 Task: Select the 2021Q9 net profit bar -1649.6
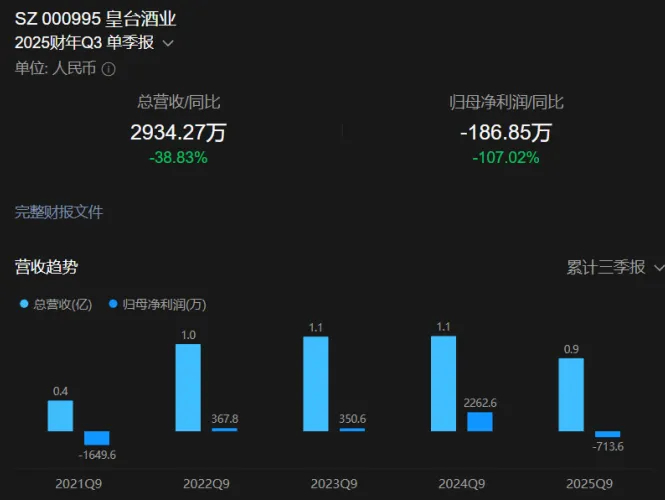(x=97, y=438)
